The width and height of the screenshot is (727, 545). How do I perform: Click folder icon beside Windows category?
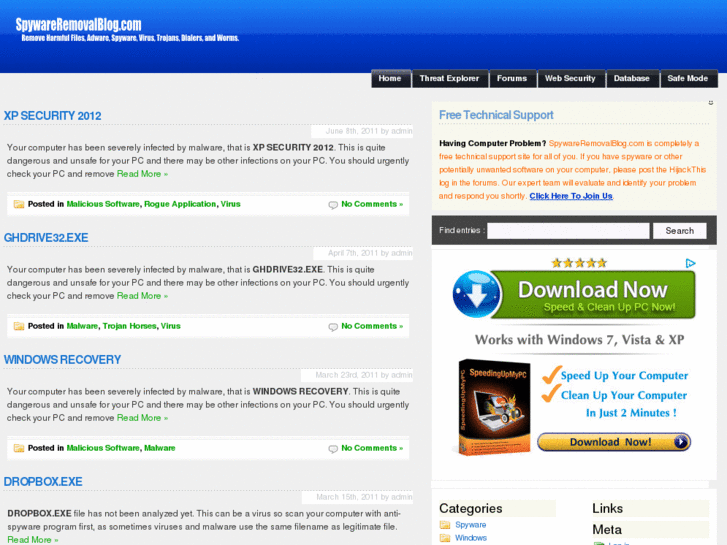[x=445, y=538]
